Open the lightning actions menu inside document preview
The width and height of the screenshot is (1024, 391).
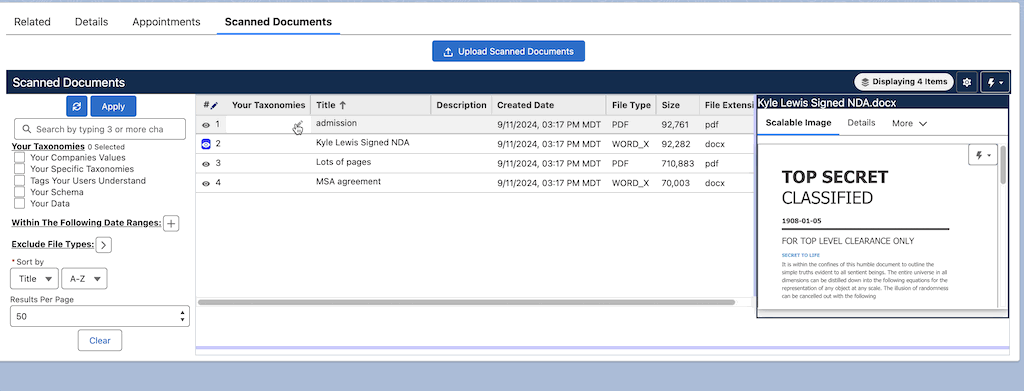[982, 155]
